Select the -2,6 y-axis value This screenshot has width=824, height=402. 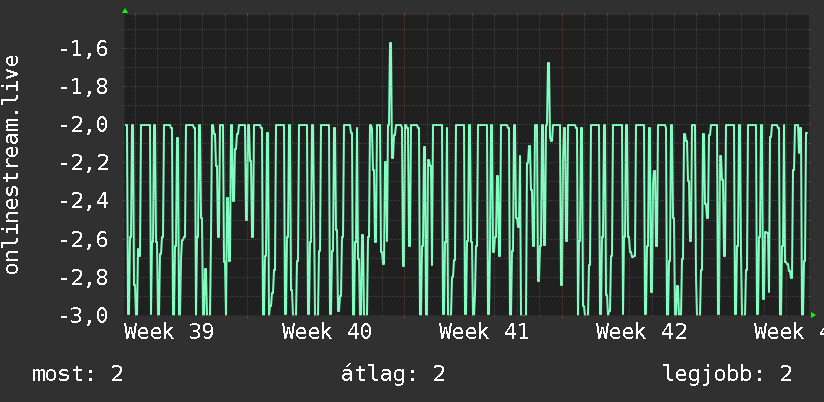(x=84, y=240)
